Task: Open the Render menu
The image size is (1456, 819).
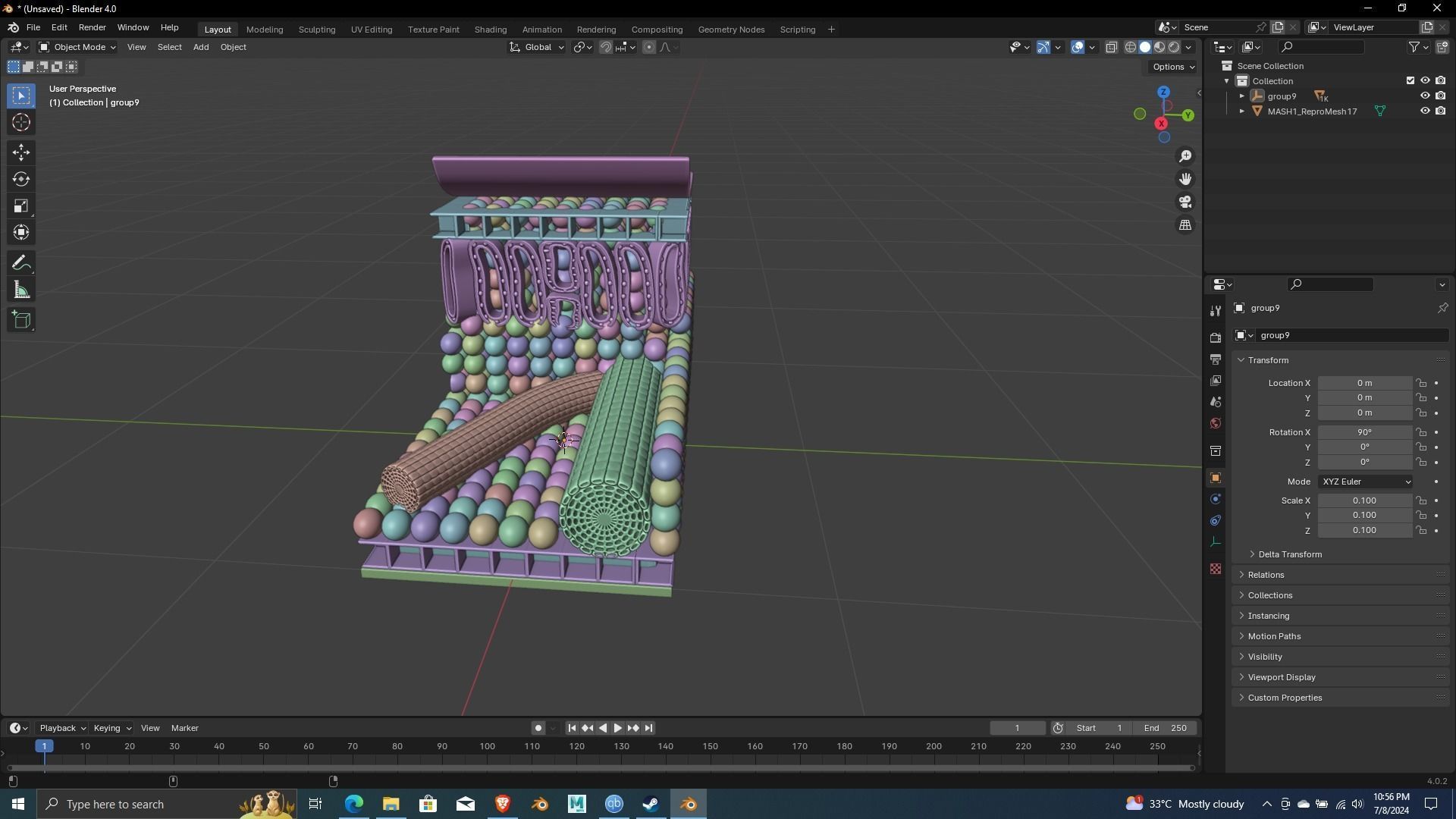Action: pyautogui.click(x=92, y=27)
